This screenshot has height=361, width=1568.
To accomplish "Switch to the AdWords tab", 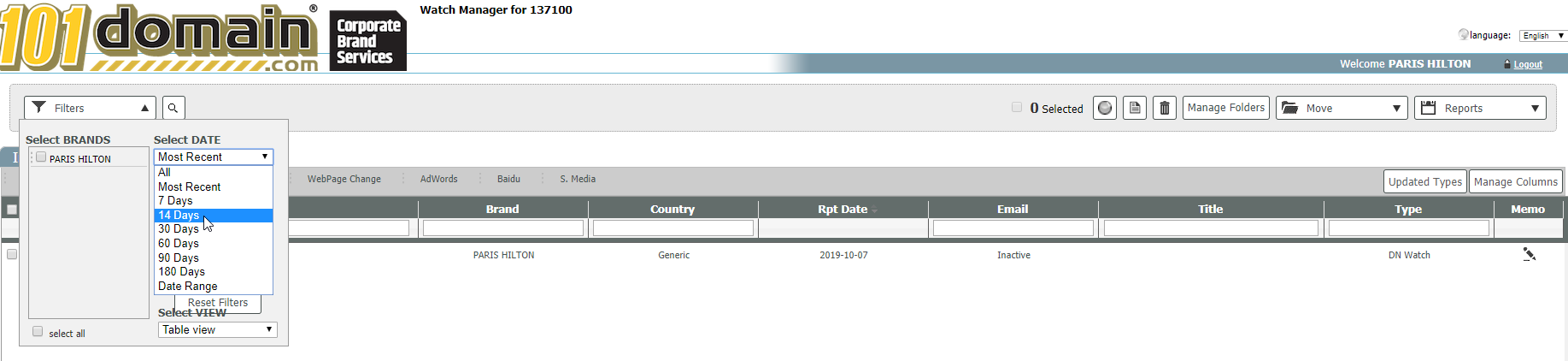I will click(438, 179).
